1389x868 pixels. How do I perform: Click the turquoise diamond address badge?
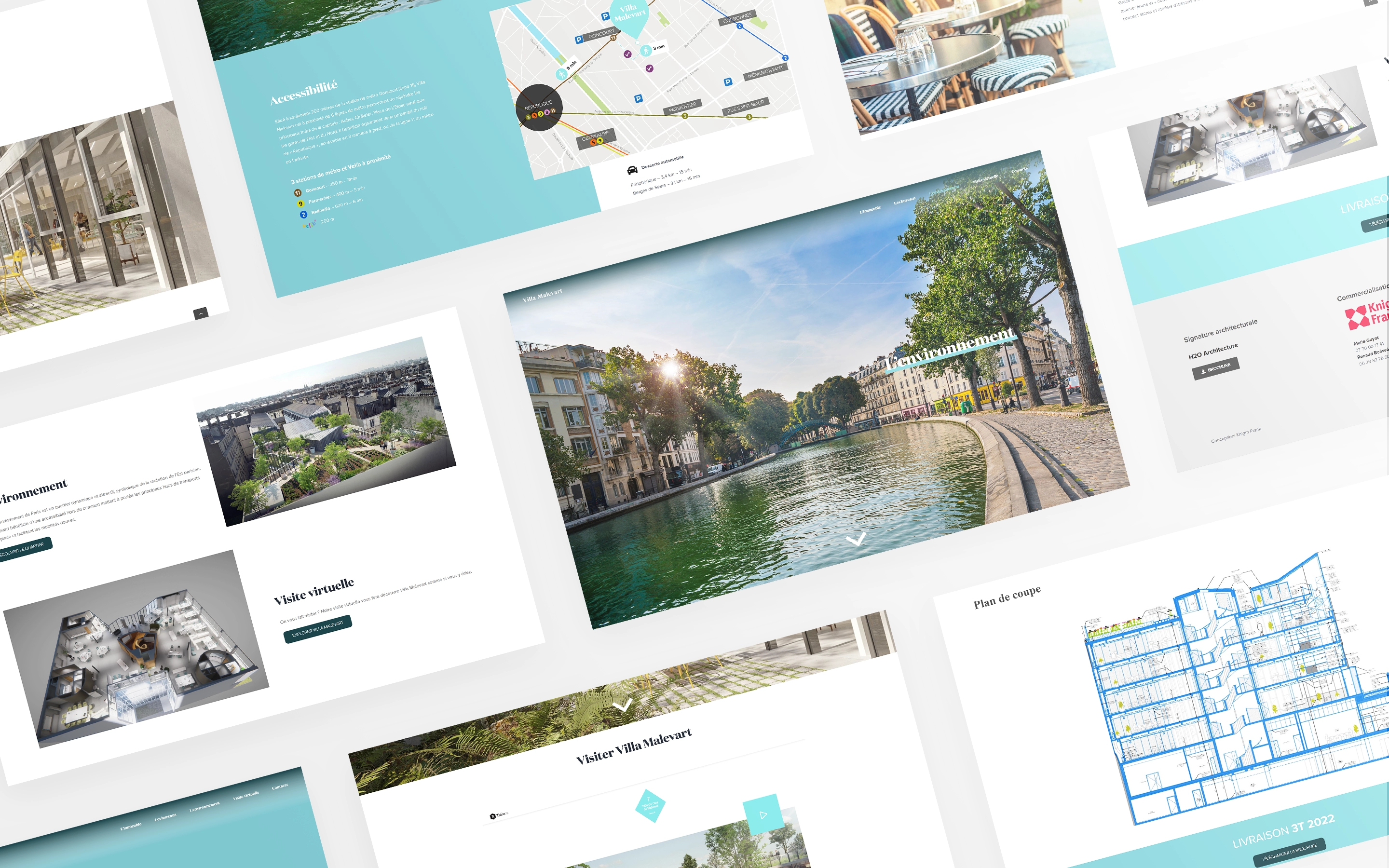tap(650, 806)
